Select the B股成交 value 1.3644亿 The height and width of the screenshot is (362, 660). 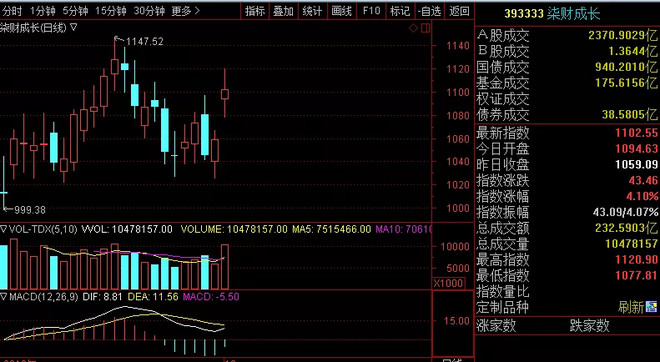[x=633, y=51]
